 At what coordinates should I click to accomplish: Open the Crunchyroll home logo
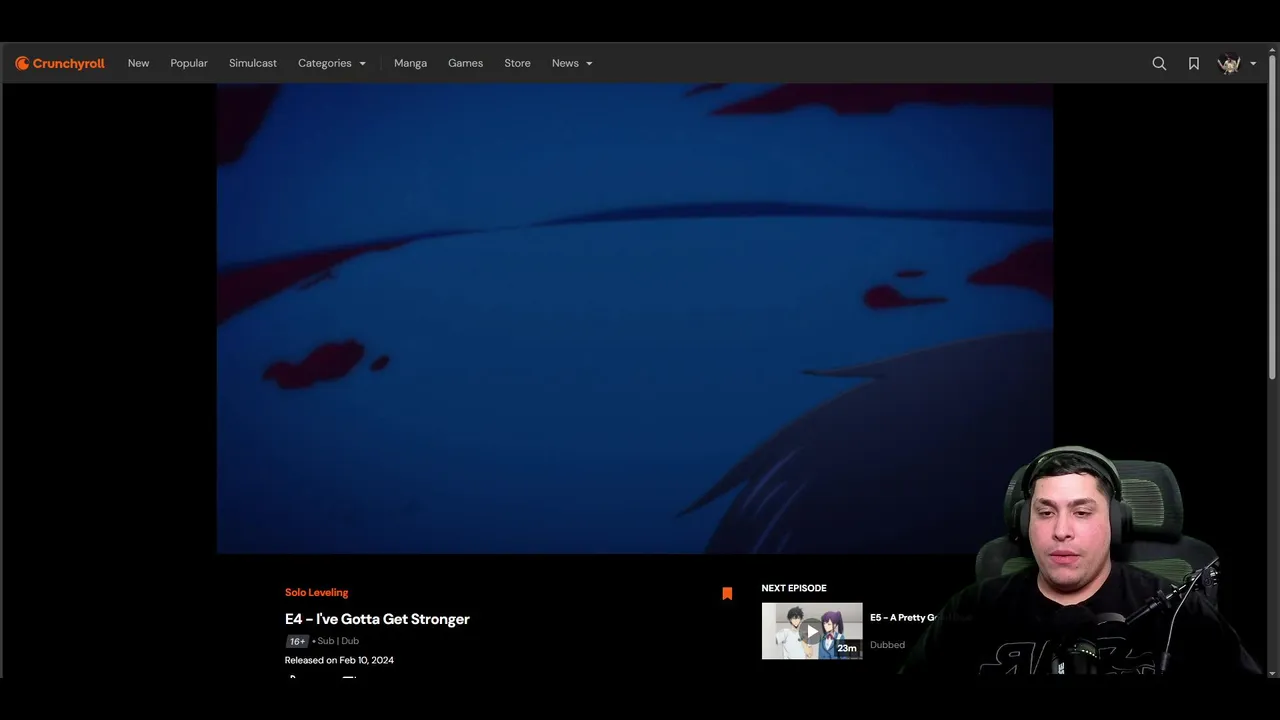(x=60, y=63)
